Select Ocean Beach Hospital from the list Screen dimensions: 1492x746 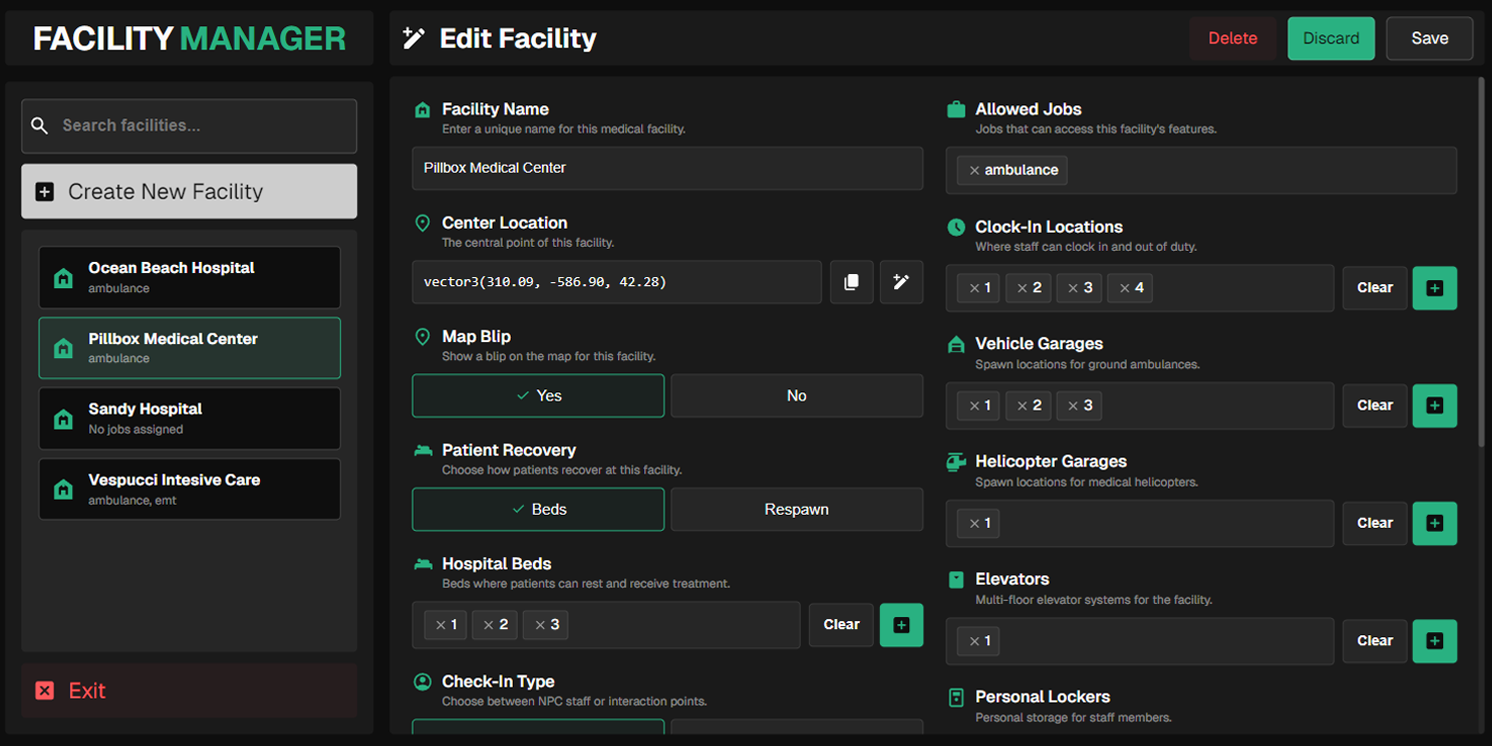[189, 277]
